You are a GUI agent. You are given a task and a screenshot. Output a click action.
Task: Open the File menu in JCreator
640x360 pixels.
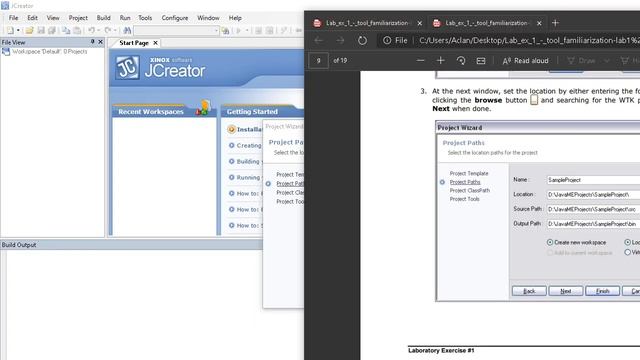13,18
